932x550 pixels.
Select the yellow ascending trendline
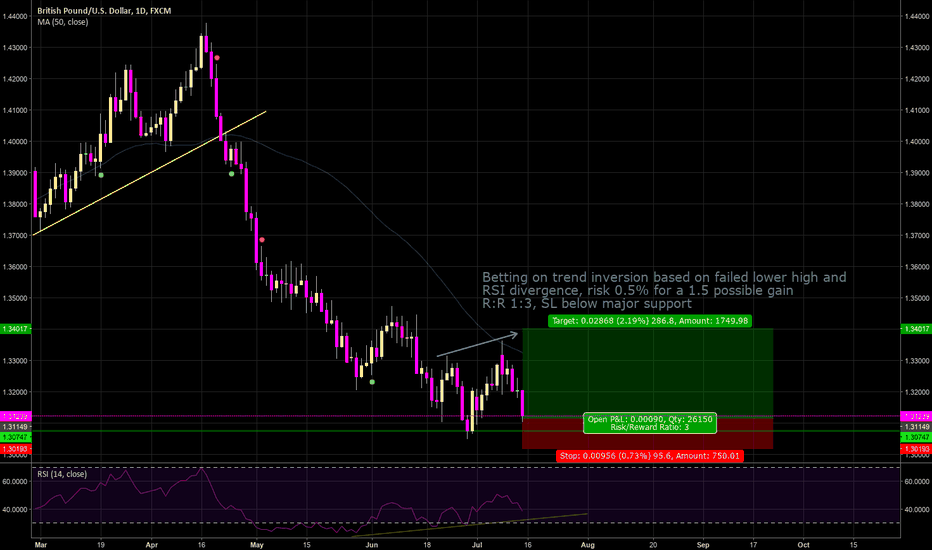(150, 173)
